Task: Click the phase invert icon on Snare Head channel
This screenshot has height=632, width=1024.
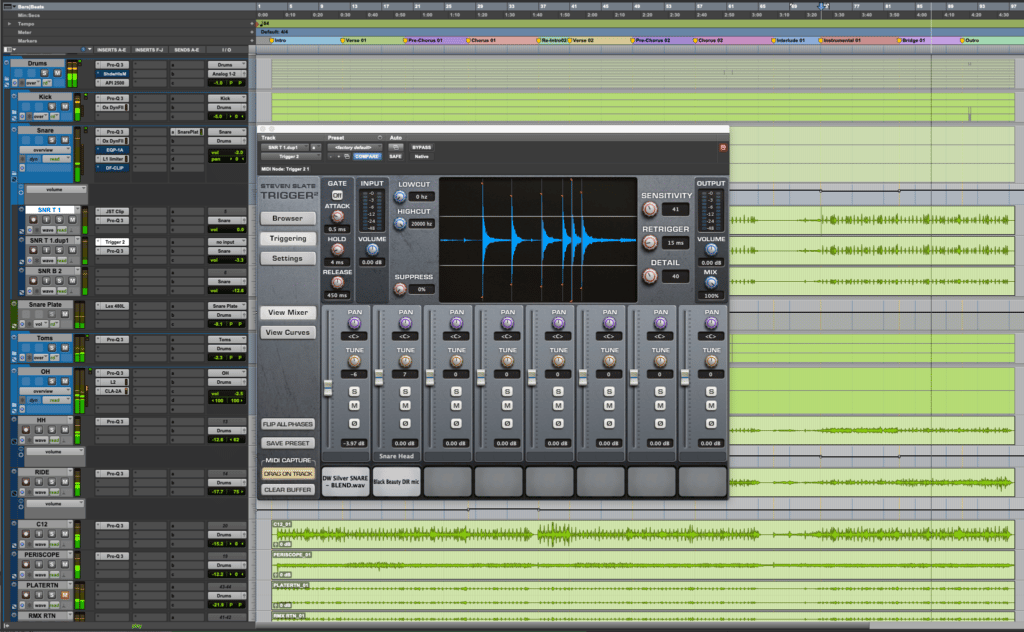Action: (x=404, y=422)
